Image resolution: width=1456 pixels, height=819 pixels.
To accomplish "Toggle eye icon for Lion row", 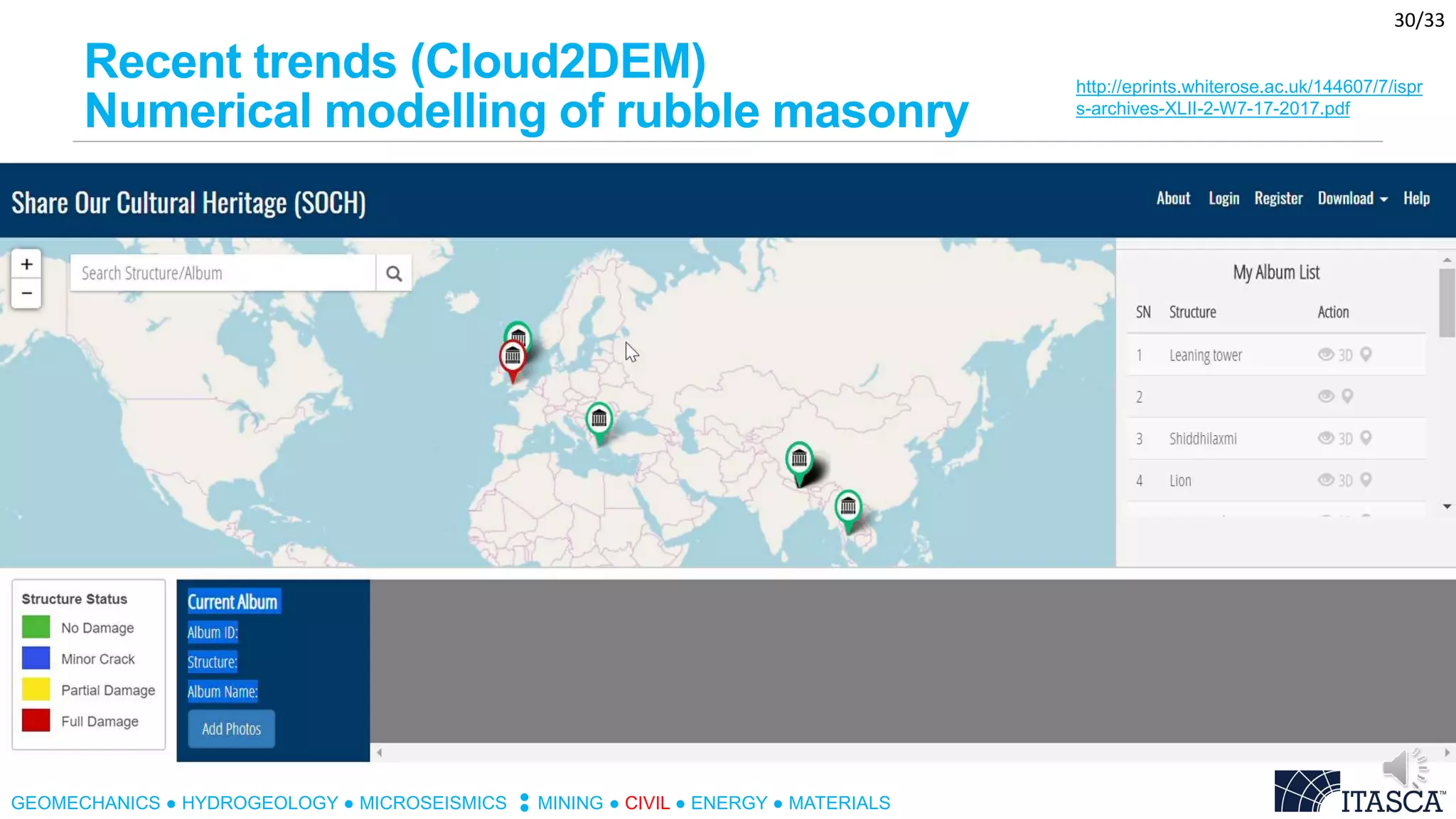I will click(1325, 480).
